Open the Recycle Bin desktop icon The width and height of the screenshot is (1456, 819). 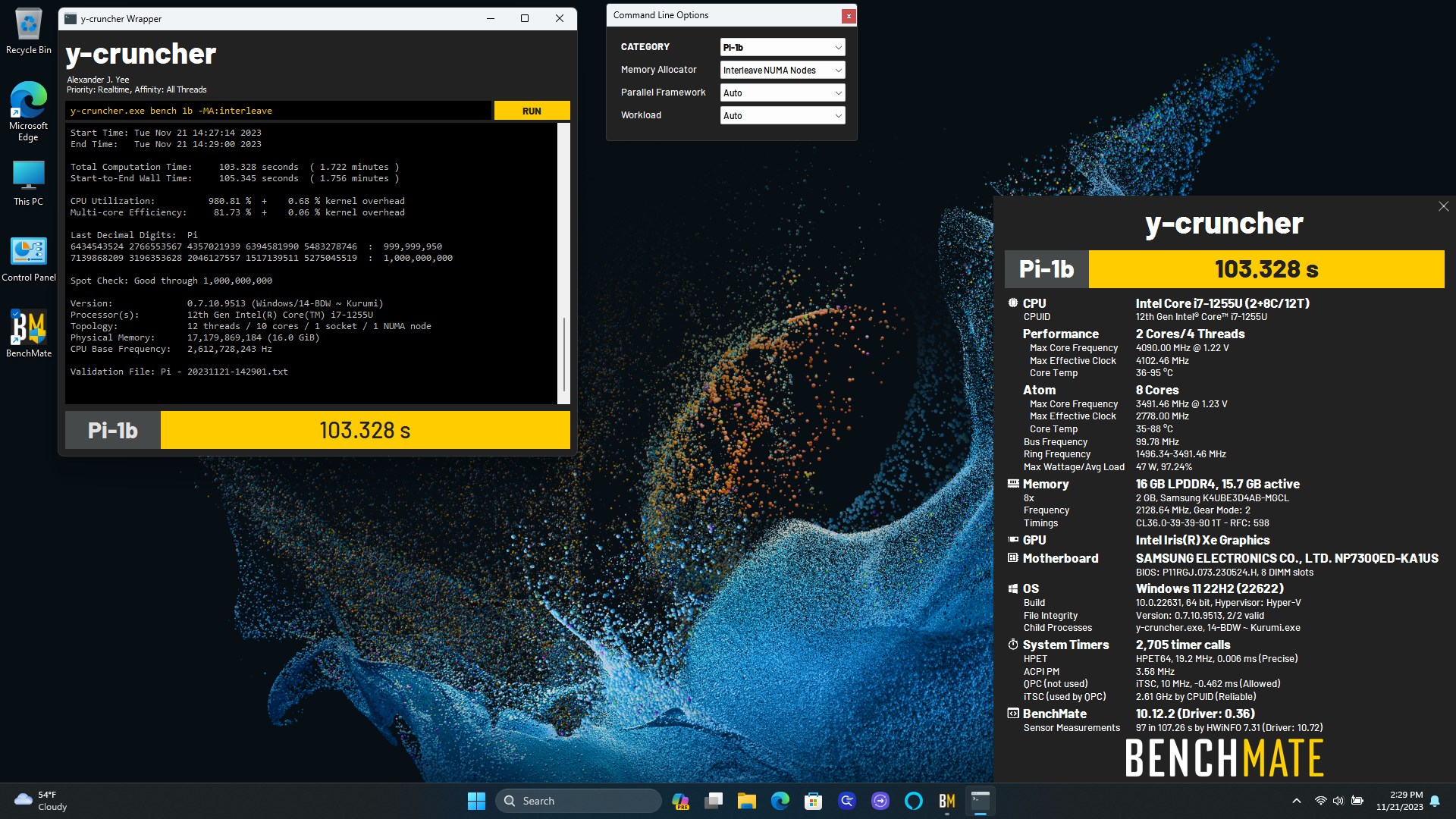click(x=28, y=32)
